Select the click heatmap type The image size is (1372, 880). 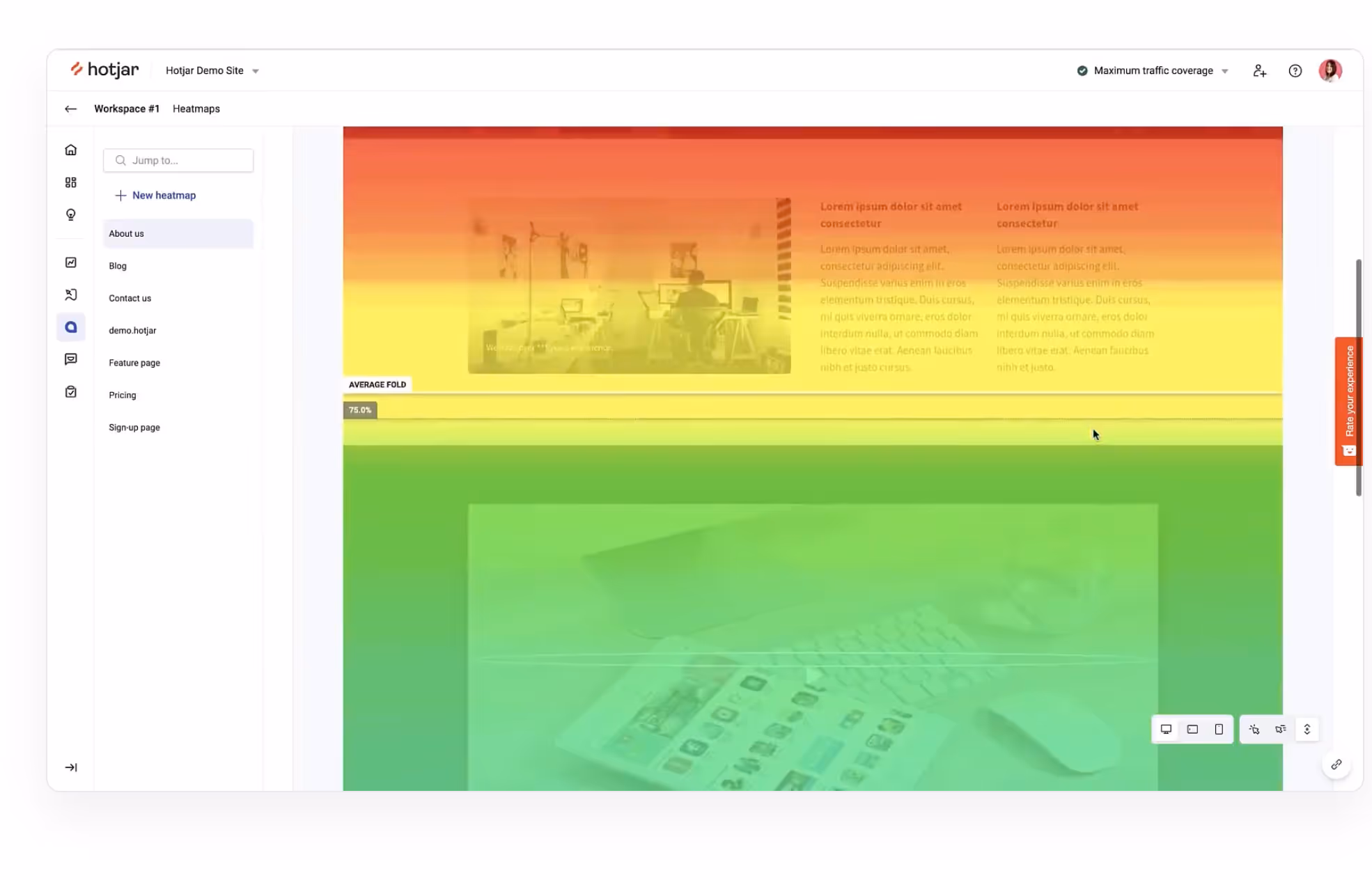point(1254,729)
